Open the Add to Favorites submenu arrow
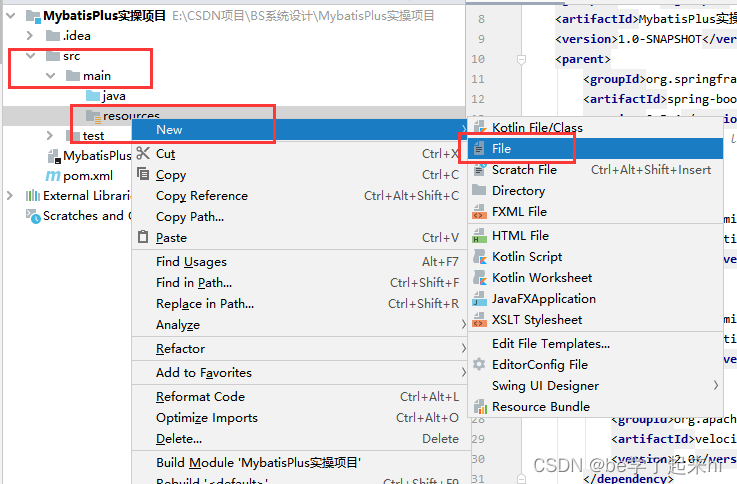 click(x=463, y=372)
